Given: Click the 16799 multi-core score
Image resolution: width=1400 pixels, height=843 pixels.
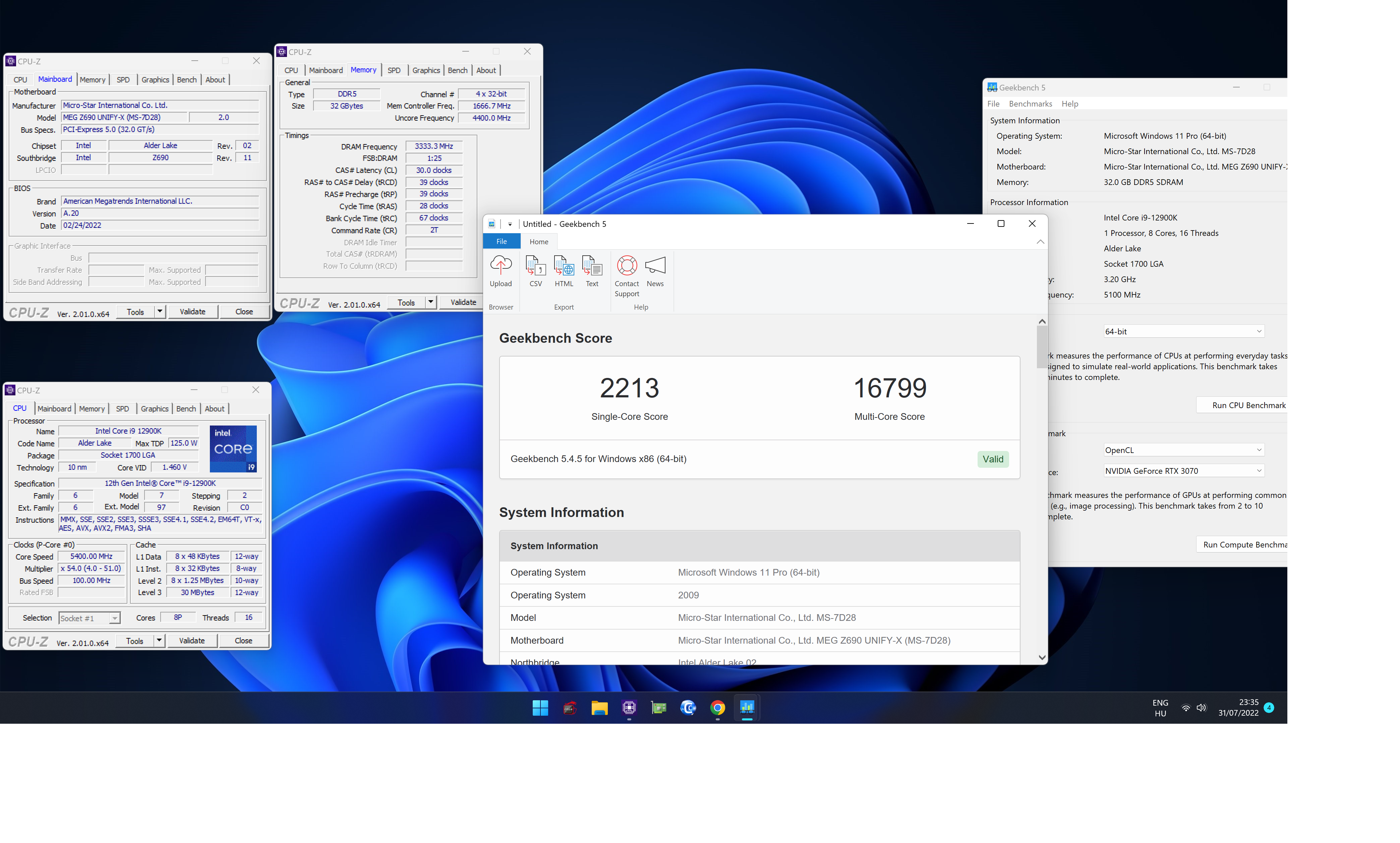Looking at the screenshot, I should 890,388.
